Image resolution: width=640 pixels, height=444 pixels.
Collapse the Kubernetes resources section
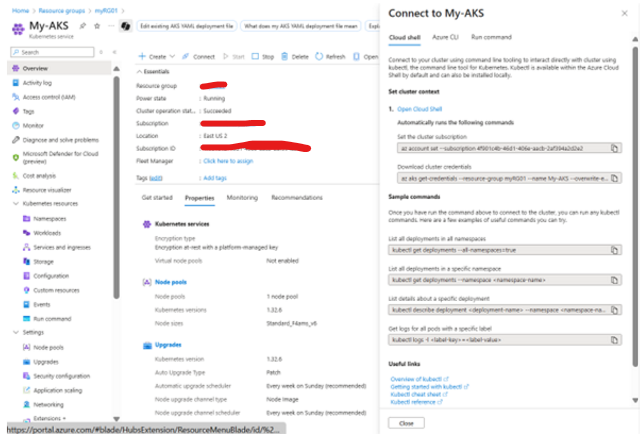click(16, 203)
